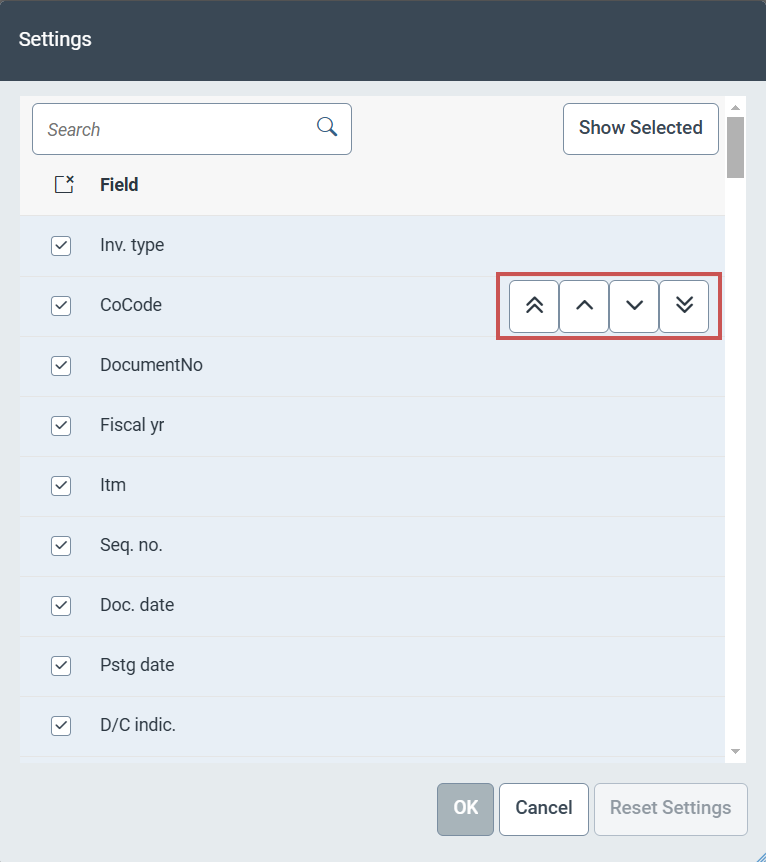The height and width of the screenshot is (862, 766).
Task: Move CoCode field down one position
Action: pos(634,306)
